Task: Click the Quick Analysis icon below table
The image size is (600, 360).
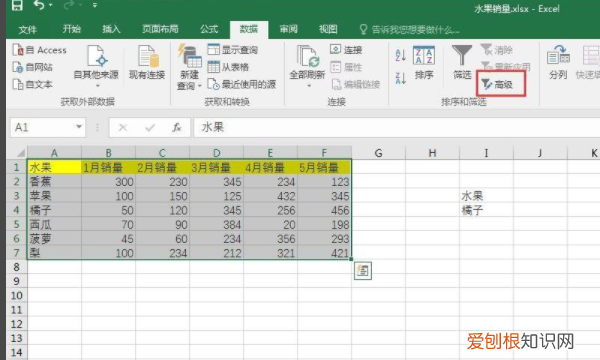Action: point(362,270)
